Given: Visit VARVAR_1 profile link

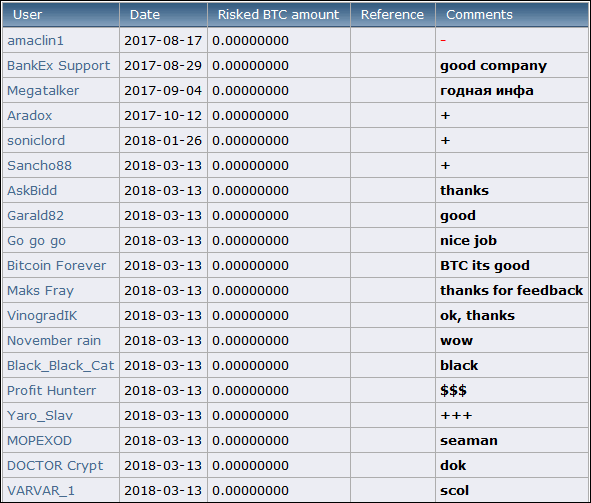Looking at the screenshot, I should (41, 491).
